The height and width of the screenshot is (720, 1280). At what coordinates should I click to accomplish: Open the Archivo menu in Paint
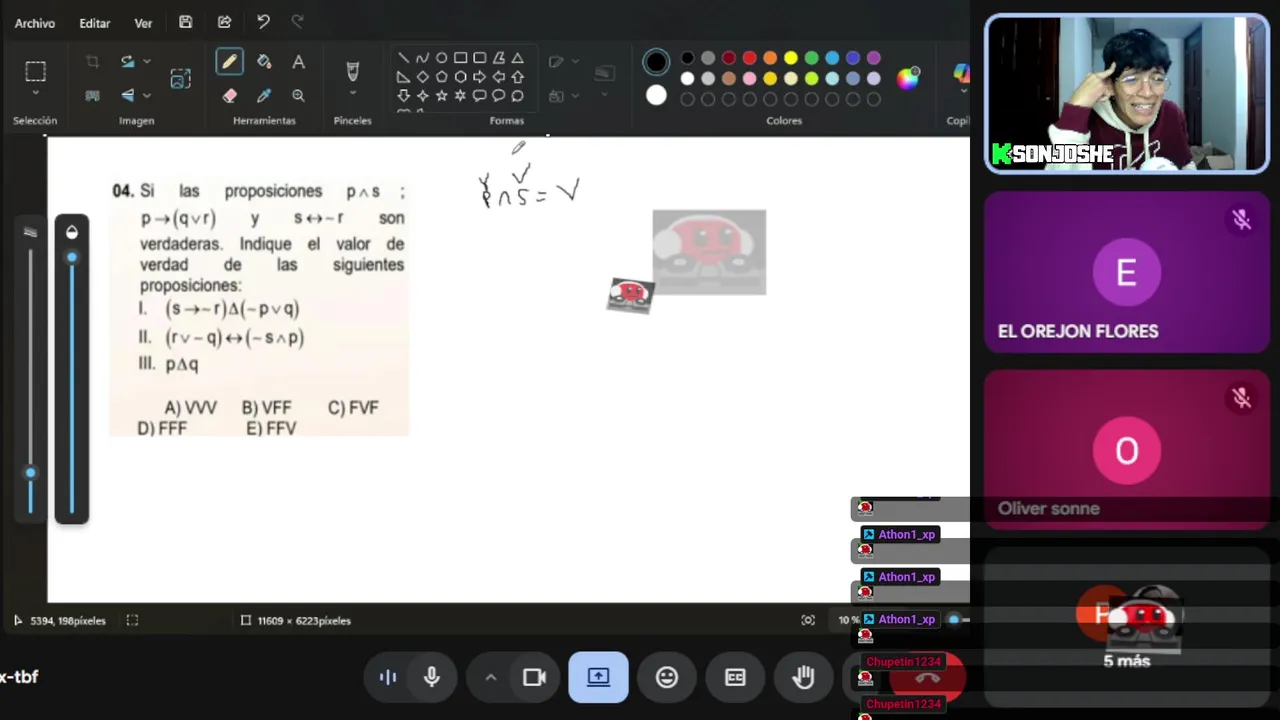coord(35,23)
